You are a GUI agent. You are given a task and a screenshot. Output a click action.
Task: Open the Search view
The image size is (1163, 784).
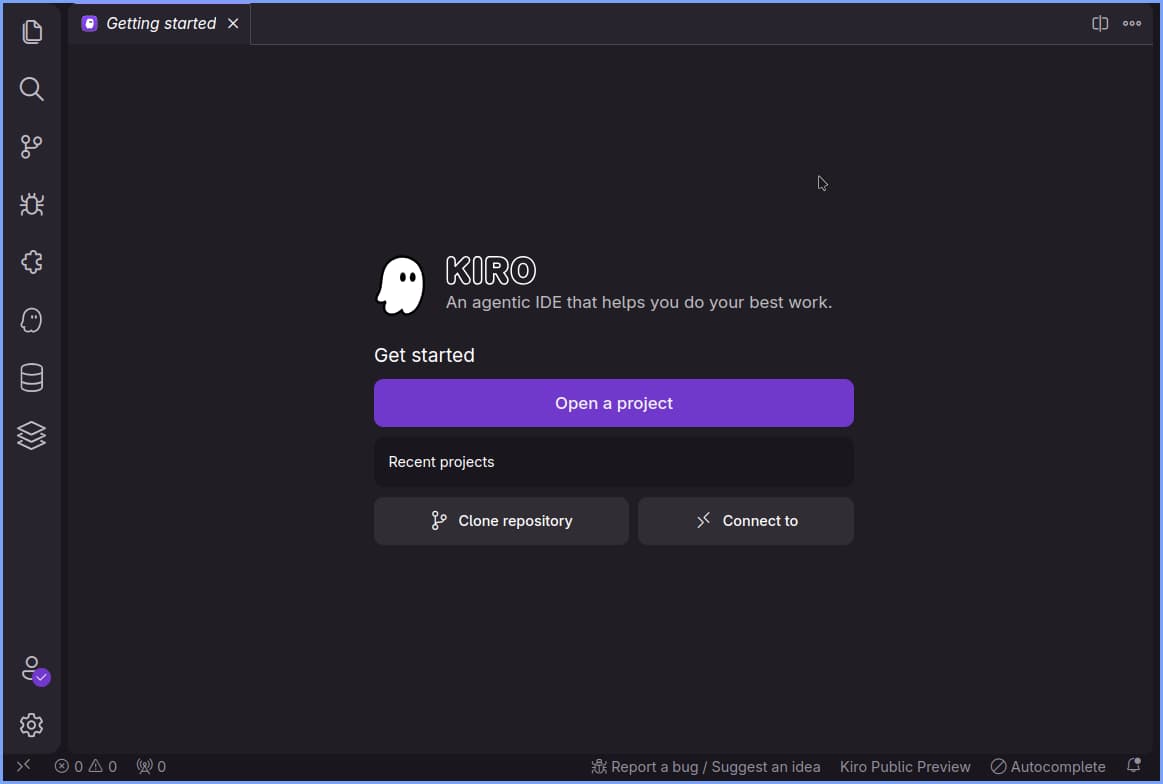click(x=31, y=89)
